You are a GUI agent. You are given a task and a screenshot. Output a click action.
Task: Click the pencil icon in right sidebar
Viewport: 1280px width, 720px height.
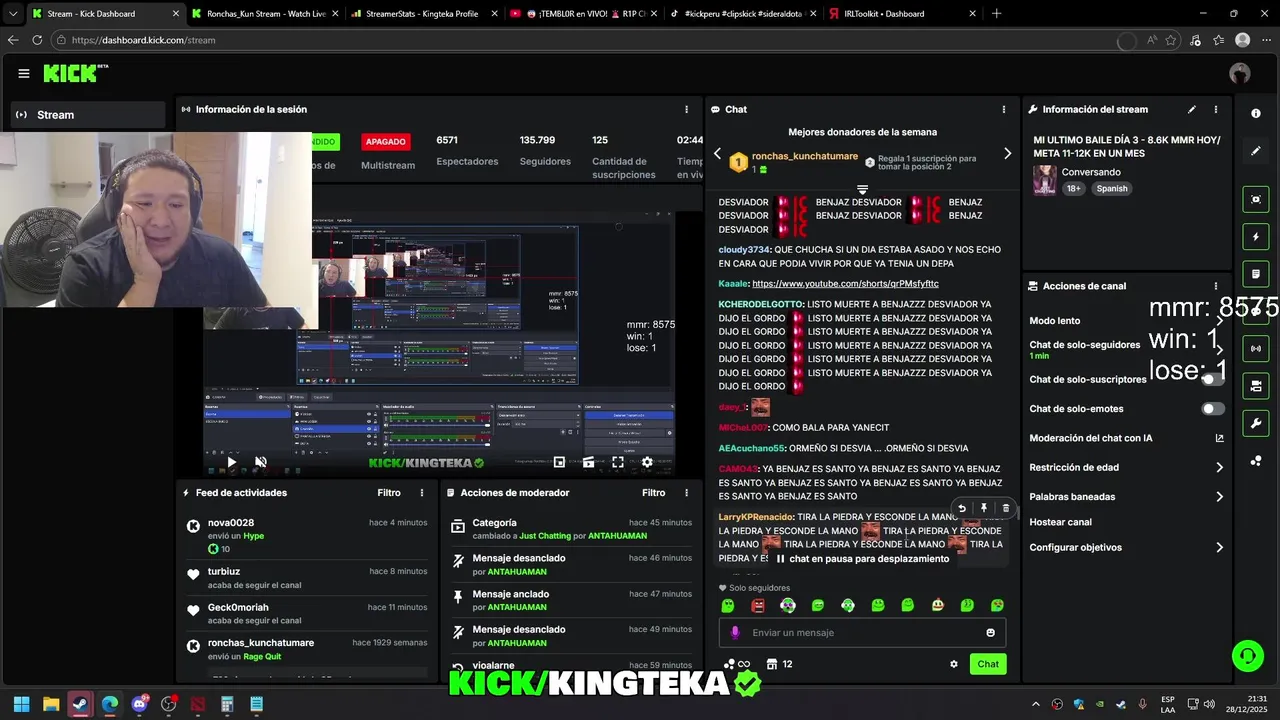point(1256,151)
